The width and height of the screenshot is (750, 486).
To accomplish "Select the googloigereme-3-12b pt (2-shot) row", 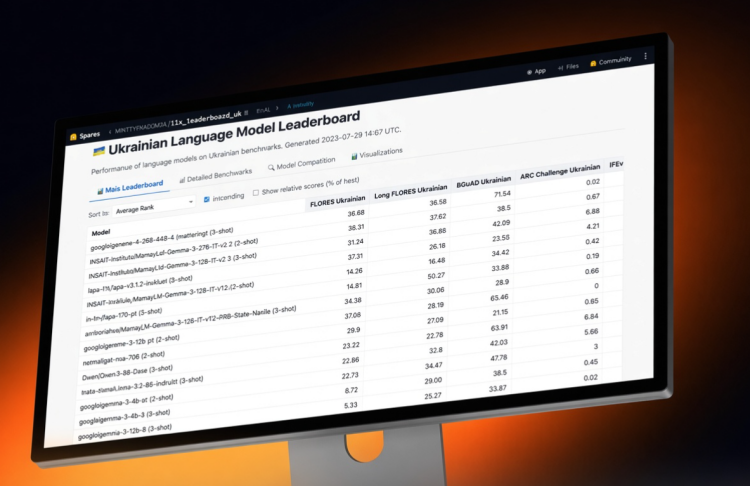I will (x=132, y=343).
